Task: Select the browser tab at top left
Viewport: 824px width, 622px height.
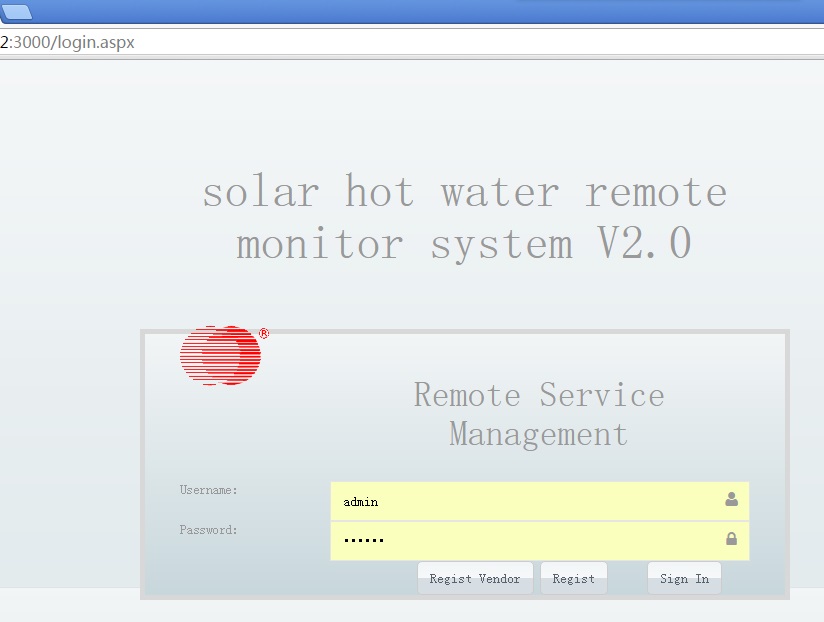Action: (17, 12)
